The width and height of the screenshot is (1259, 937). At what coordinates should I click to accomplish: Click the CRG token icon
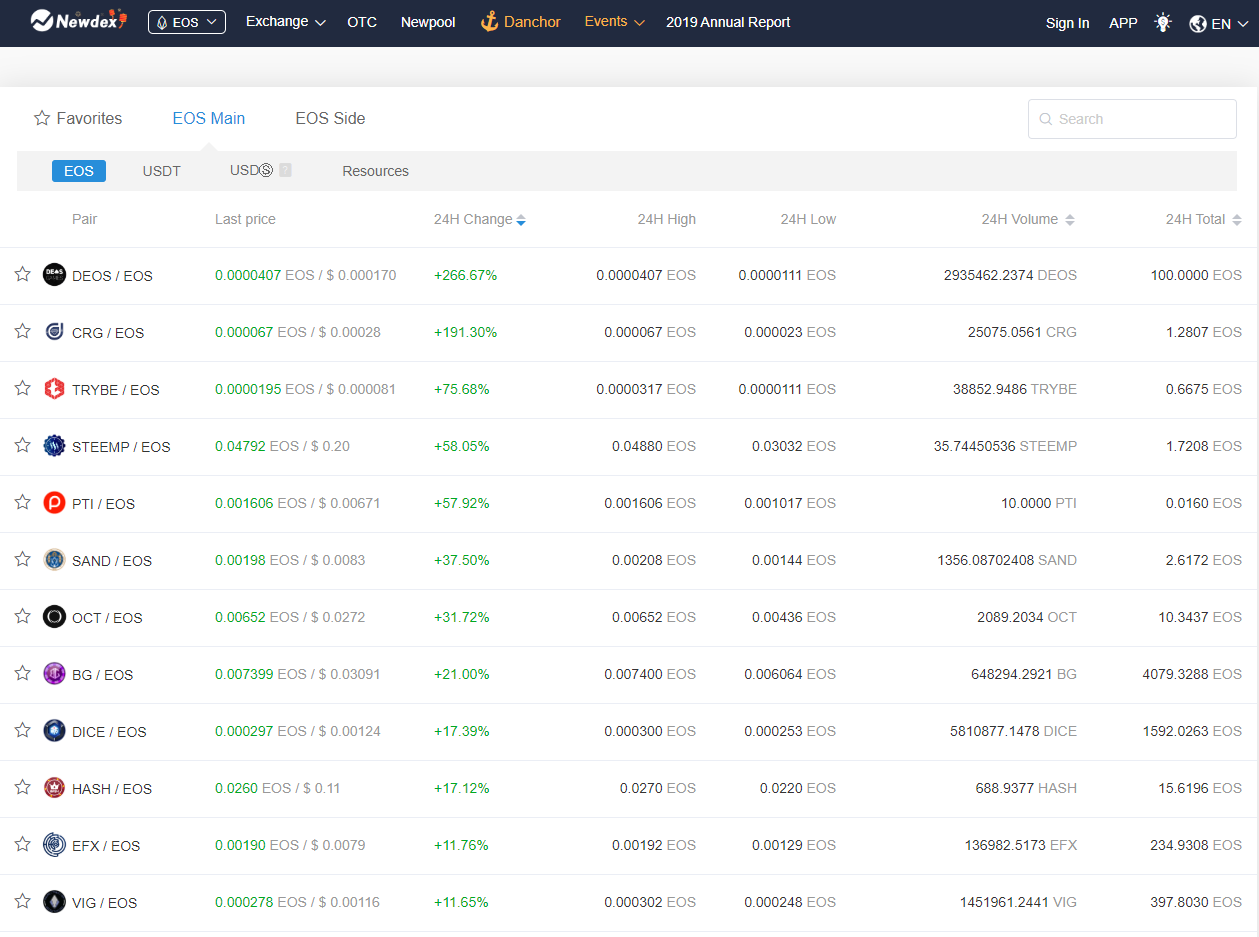click(54, 331)
